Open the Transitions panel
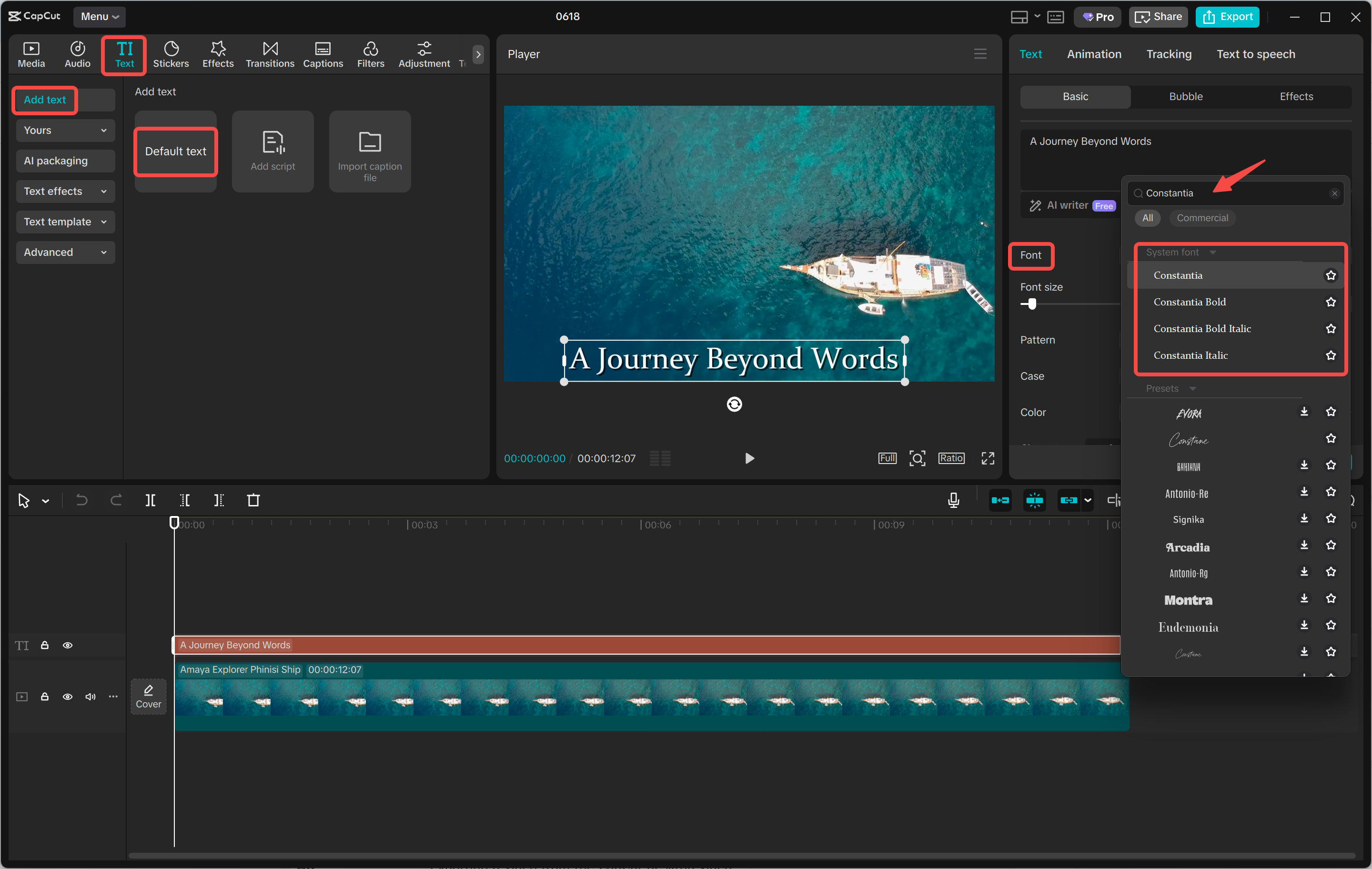1372x869 pixels. tap(270, 54)
